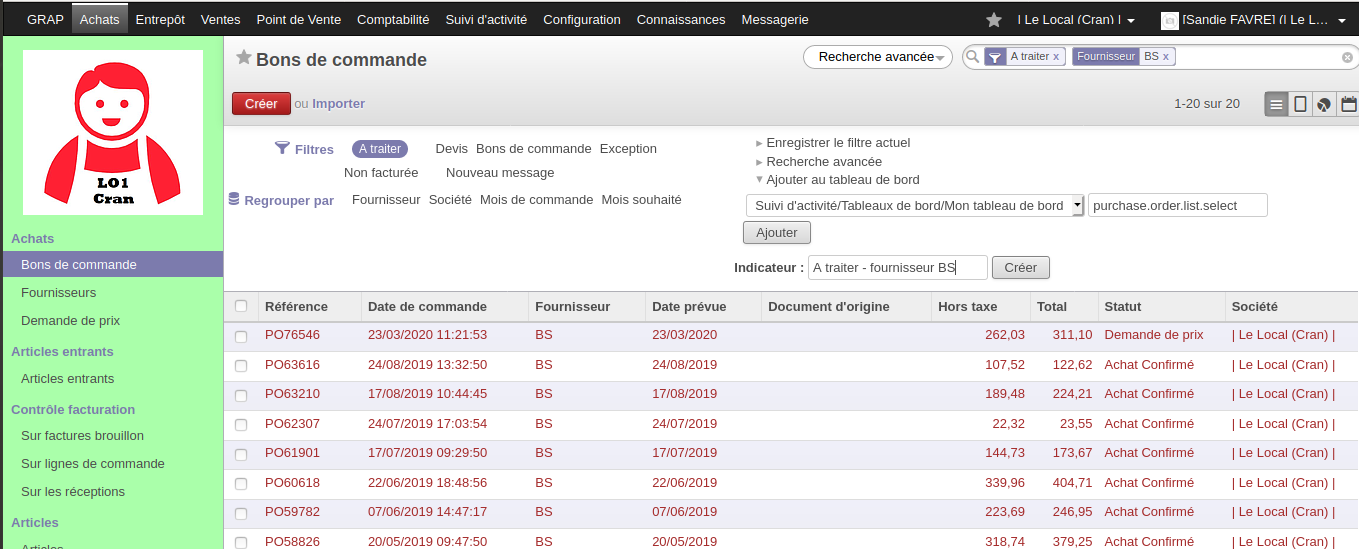This screenshot has height=549, width=1359.
Task: Open the dashboard selection combo box
Action: point(915,205)
